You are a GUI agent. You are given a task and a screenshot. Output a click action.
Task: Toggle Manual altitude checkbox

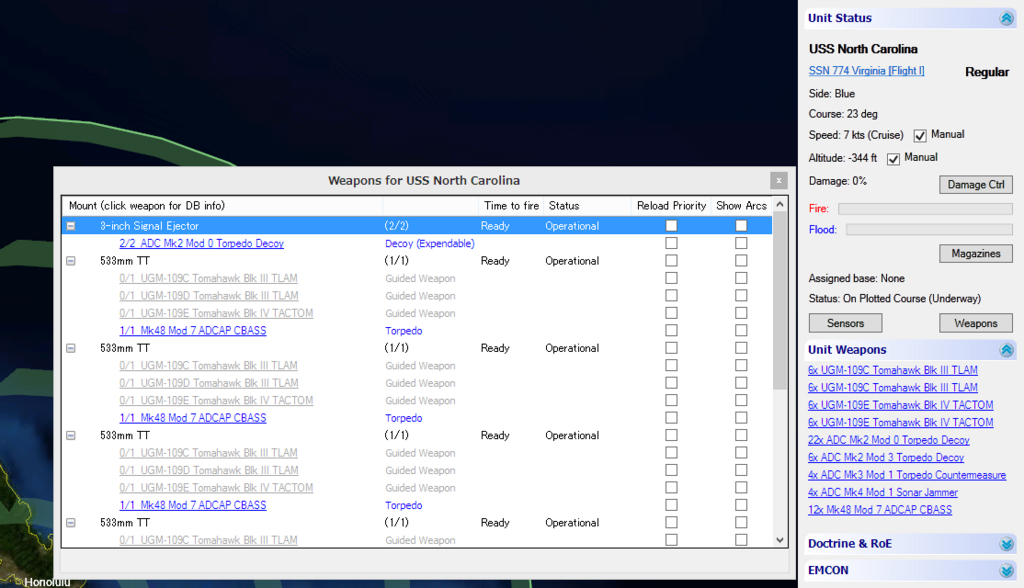point(893,158)
